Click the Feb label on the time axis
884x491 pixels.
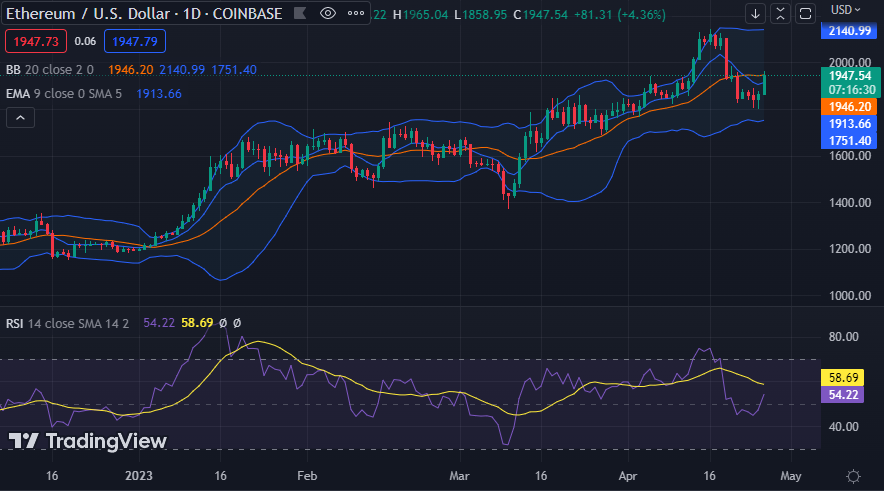pos(307,476)
